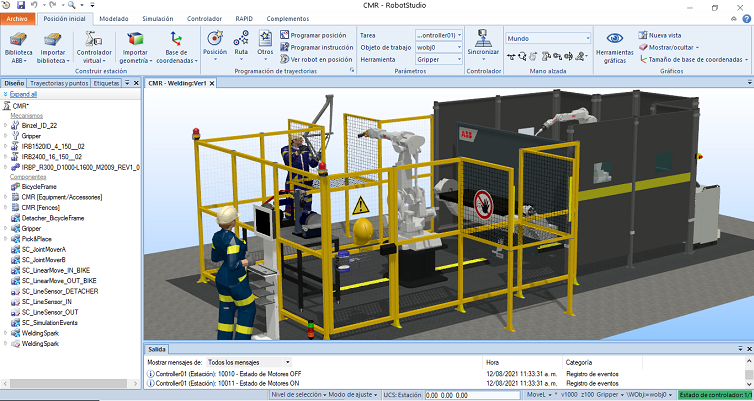Open the Posición target tool

click(x=215, y=46)
